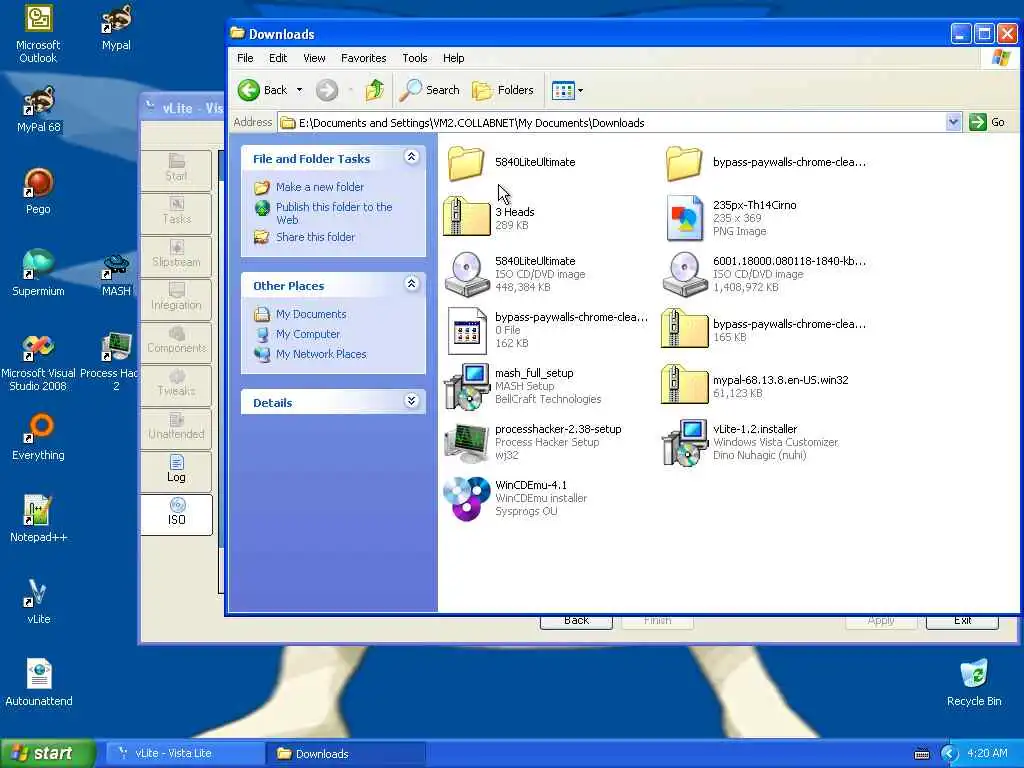Expand hidden system tray icons arrow
Image resolution: width=1024 pixels, height=768 pixels.
coord(949,754)
